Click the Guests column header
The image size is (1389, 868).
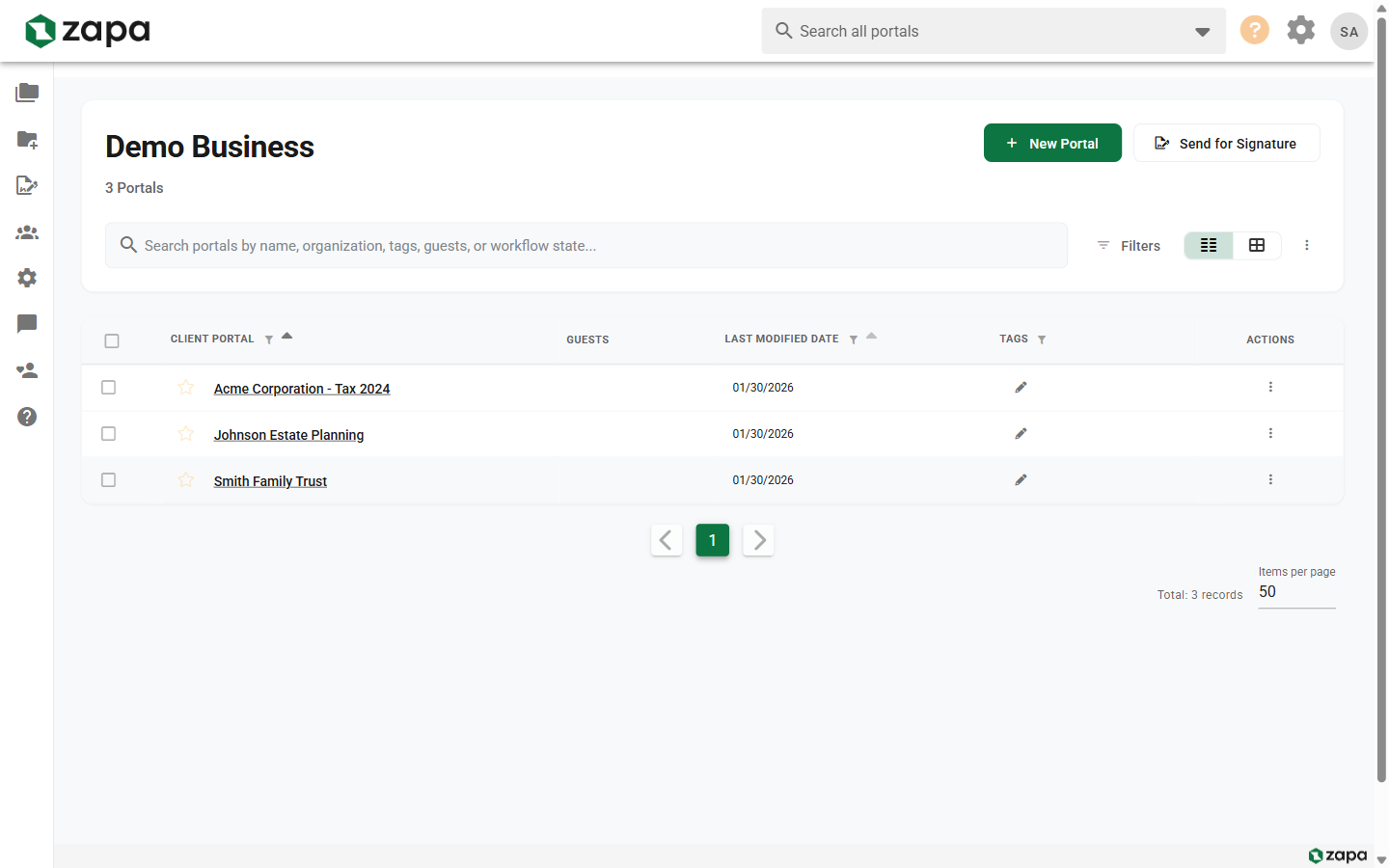[x=587, y=339]
